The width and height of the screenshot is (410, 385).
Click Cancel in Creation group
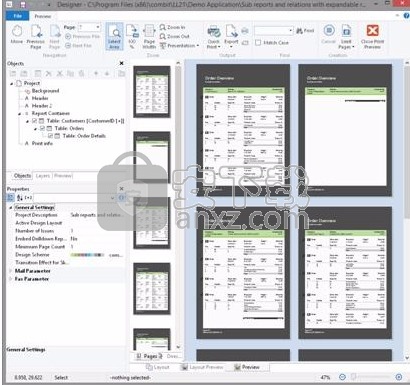(x=329, y=35)
